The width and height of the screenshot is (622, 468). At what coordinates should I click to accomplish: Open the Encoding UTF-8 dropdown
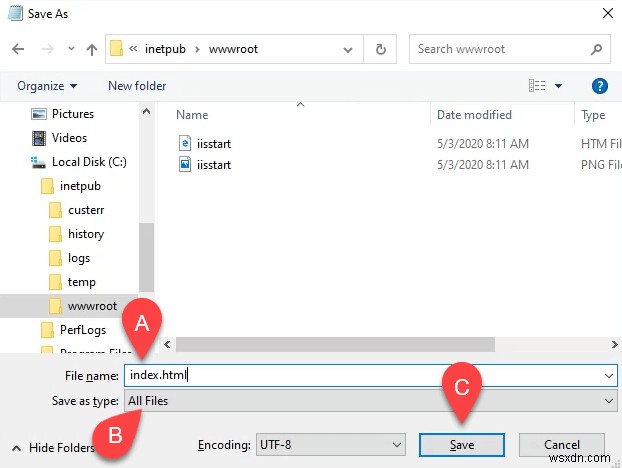pos(330,445)
